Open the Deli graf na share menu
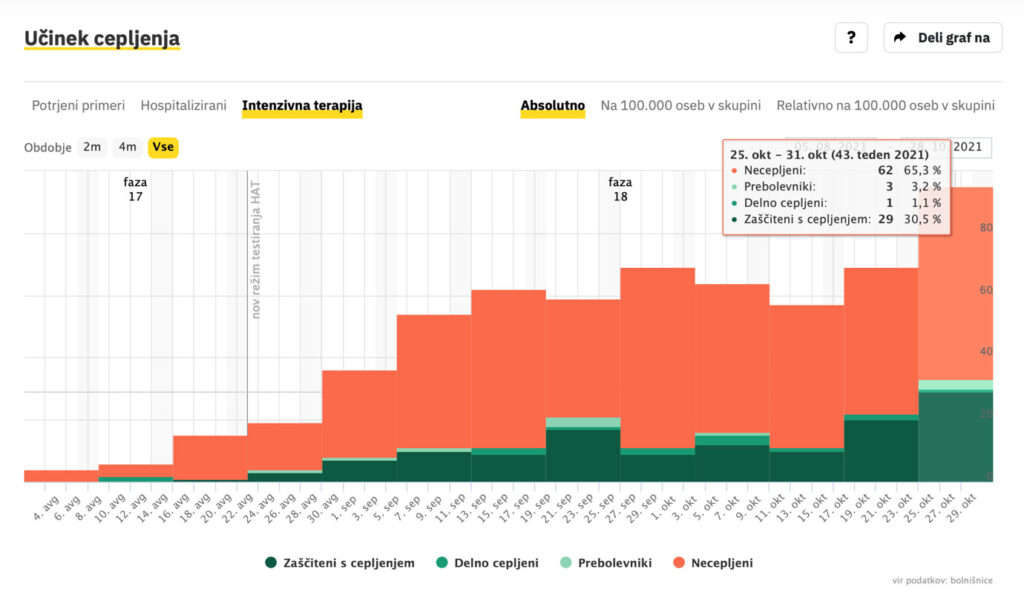Screen dimensions: 1024x598 [x=943, y=38]
